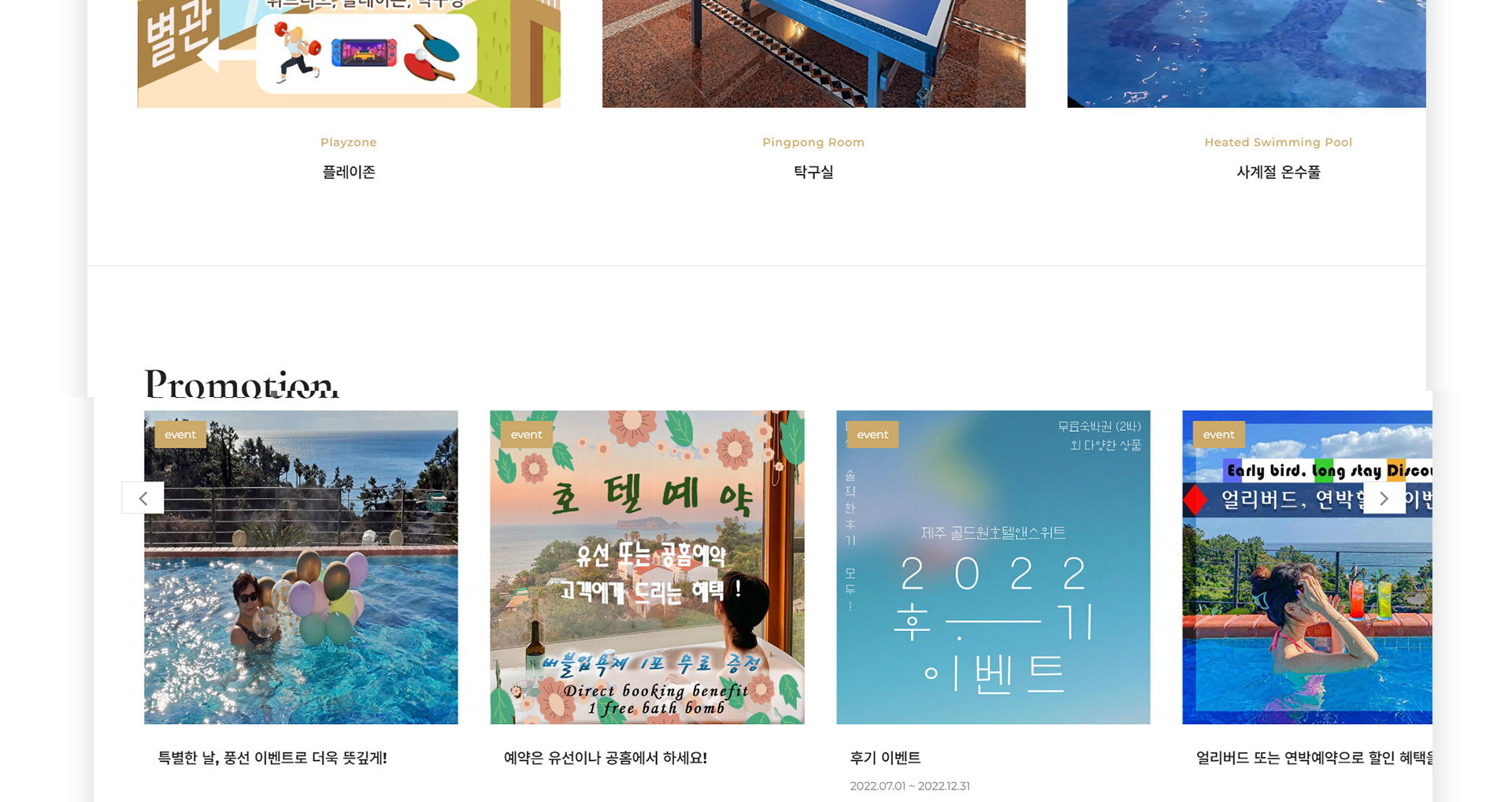The width and height of the screenshot is (1512, 802).
Task: Click the ping pong table photo
Action: (x=813, y=54)
